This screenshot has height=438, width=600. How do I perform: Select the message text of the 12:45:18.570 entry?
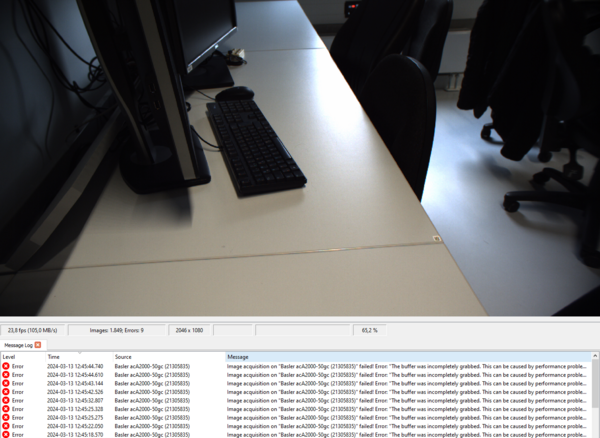pos(400,434)
